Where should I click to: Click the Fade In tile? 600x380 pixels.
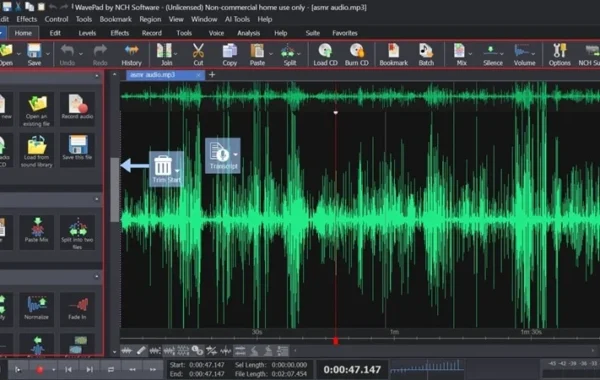[77, 309]
